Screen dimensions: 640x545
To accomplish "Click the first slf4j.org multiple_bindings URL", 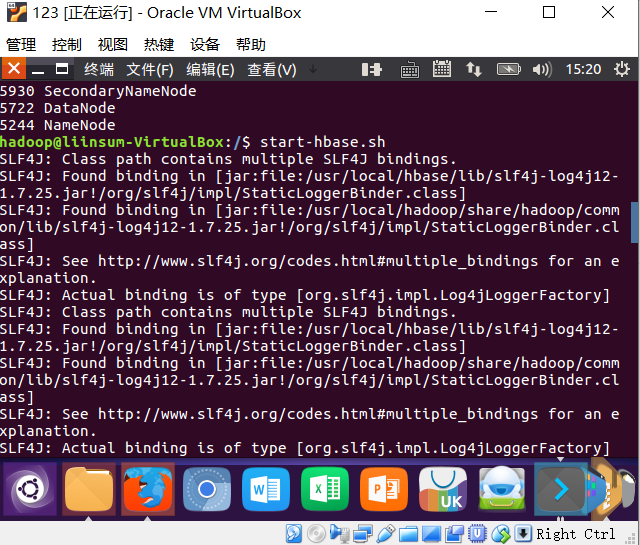I will tap(318, 261).
